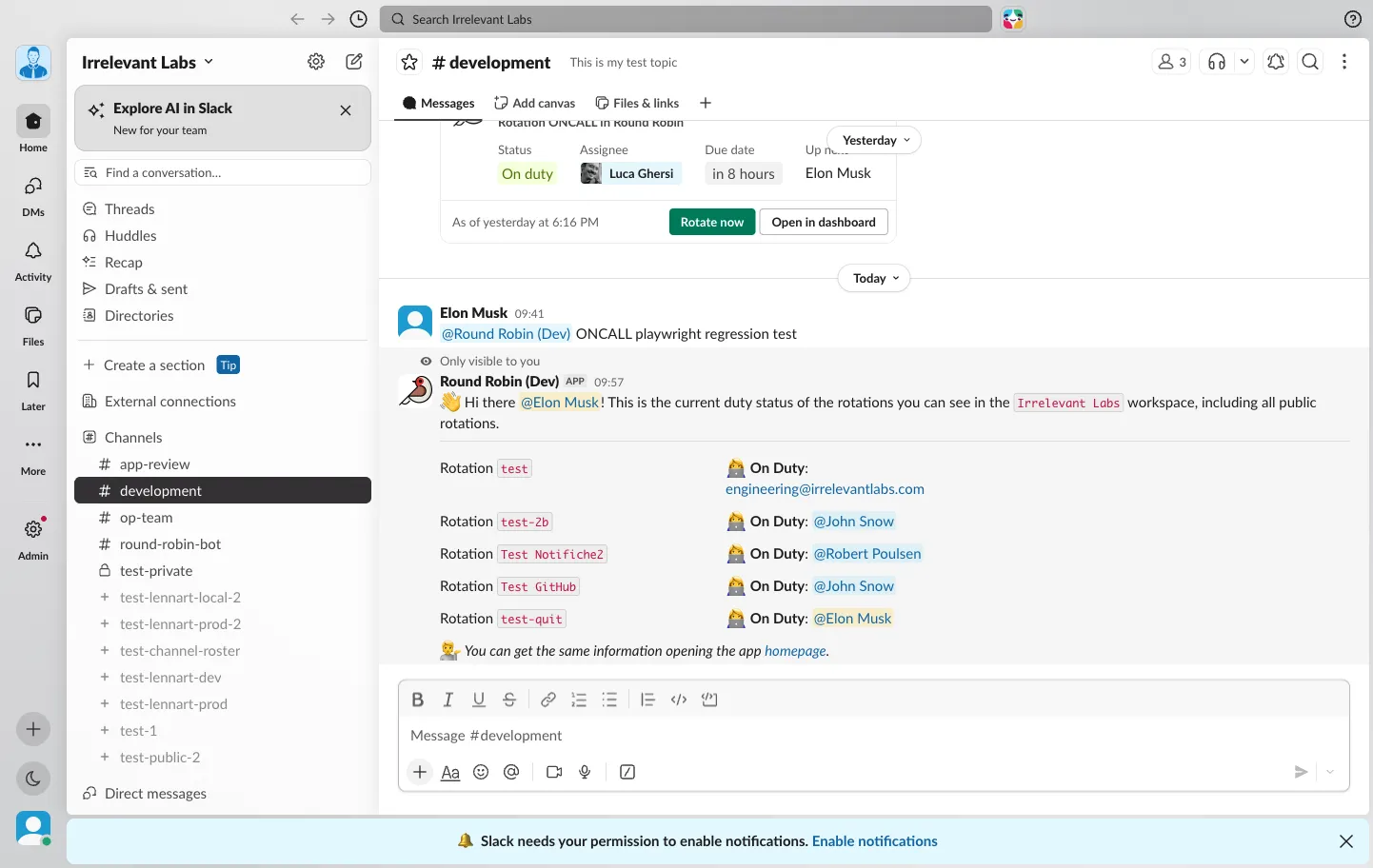Open channel more actions menu
The height and width of the screenshot is (868, 1373).
pyautogui.click(x=1344, y=62)
